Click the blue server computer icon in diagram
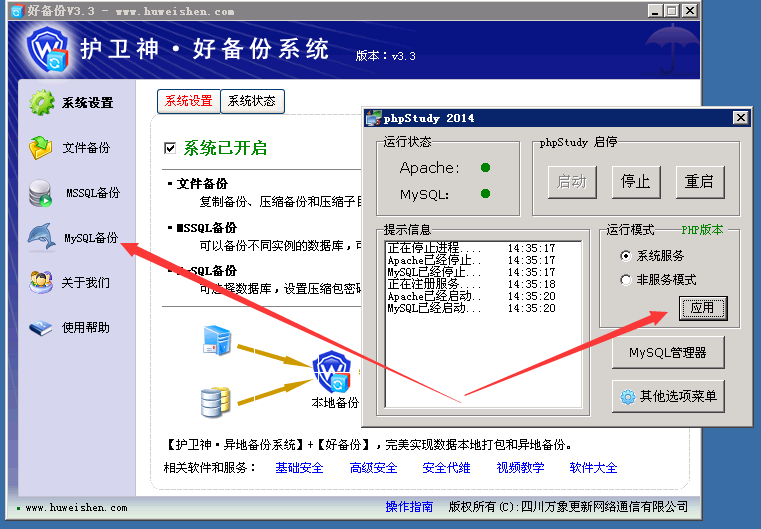Screen dimensions: 761x529 (216, 340)
